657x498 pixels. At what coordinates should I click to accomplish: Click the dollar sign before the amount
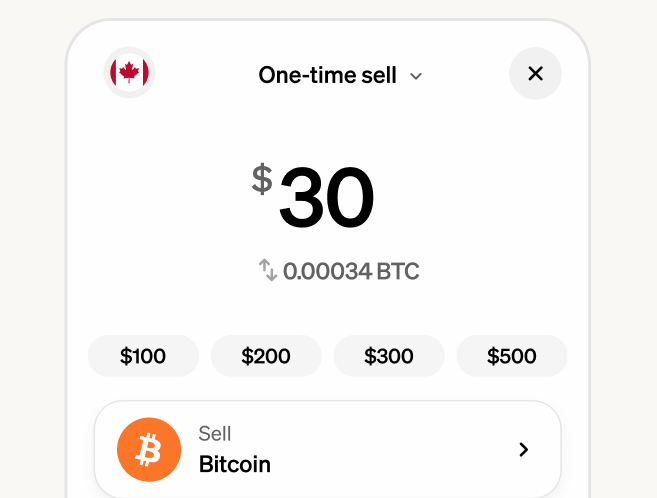(261, 180)
